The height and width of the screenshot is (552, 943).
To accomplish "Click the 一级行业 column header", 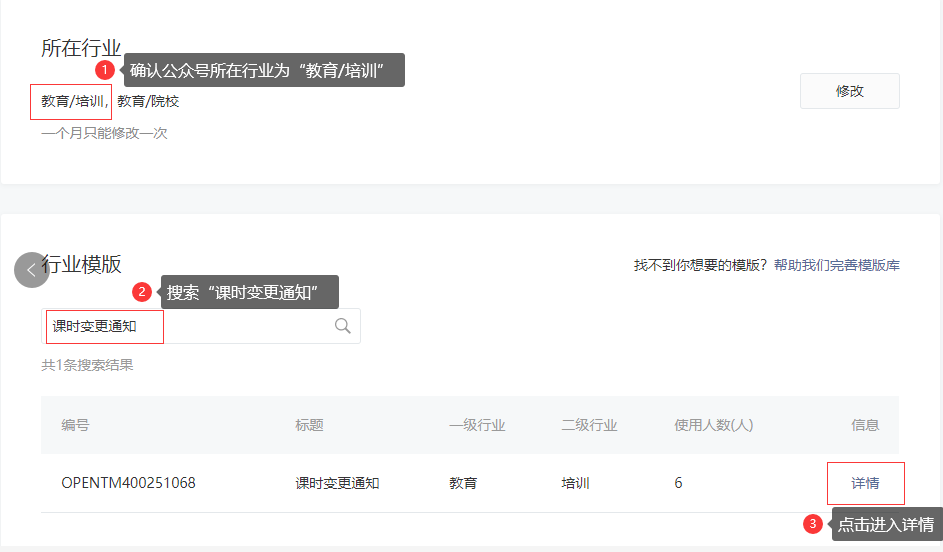I will [477, 425].
